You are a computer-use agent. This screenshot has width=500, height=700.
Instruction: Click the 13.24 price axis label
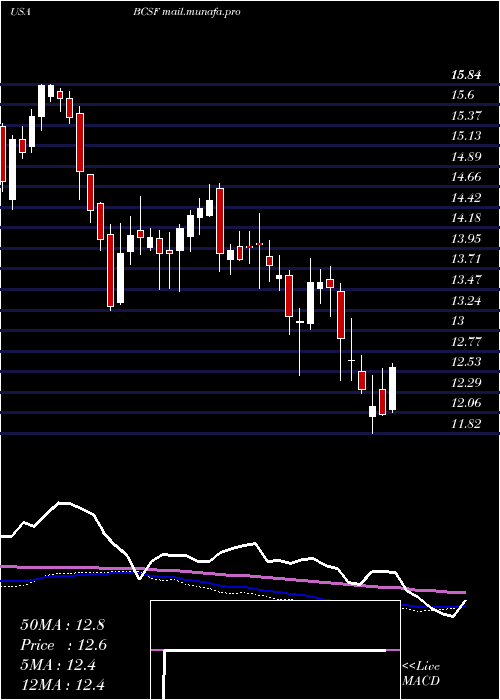(467, 301)
